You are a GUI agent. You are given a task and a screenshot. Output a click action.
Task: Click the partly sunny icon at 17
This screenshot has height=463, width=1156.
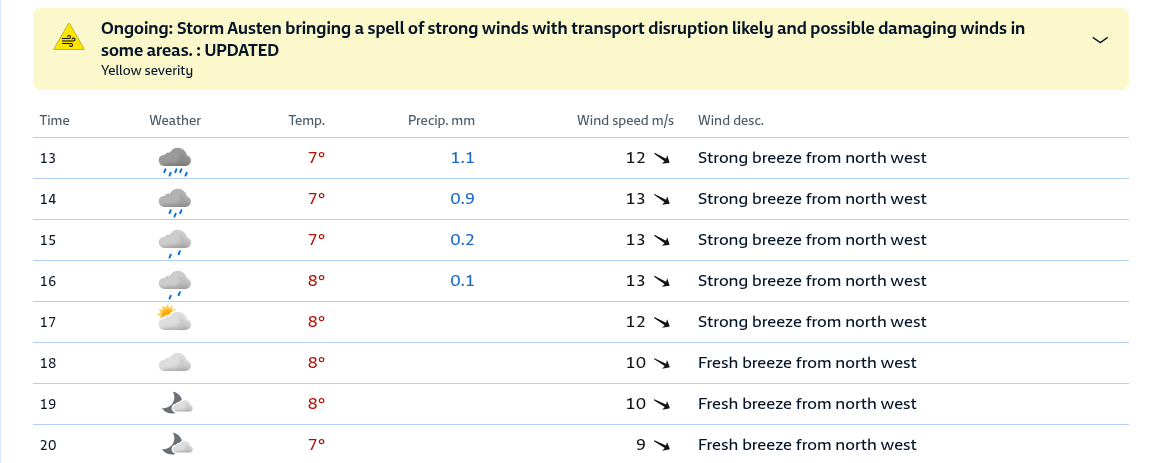pyautogui.click(x=175, y=318)
